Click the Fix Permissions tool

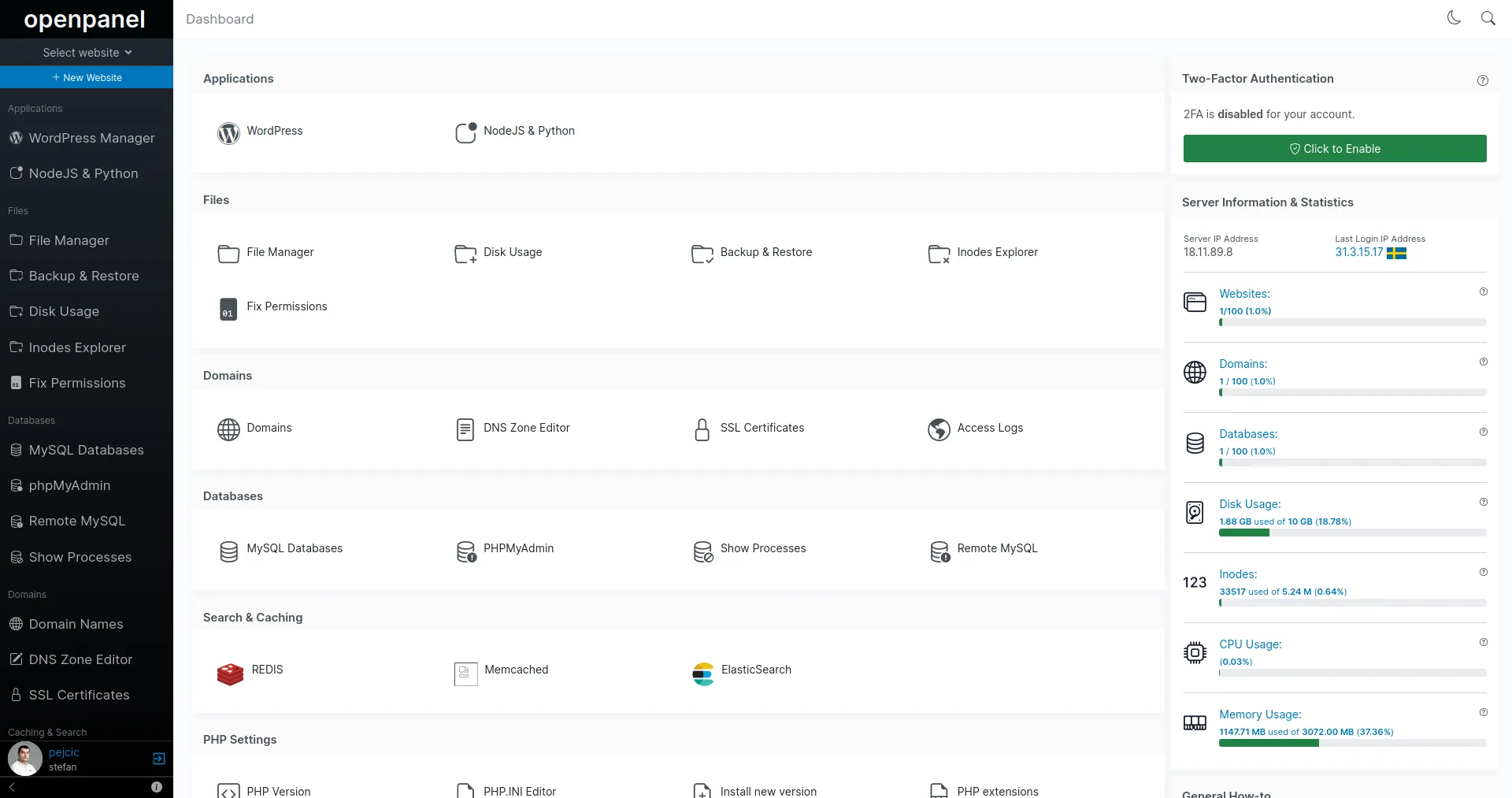click(228, 309)
